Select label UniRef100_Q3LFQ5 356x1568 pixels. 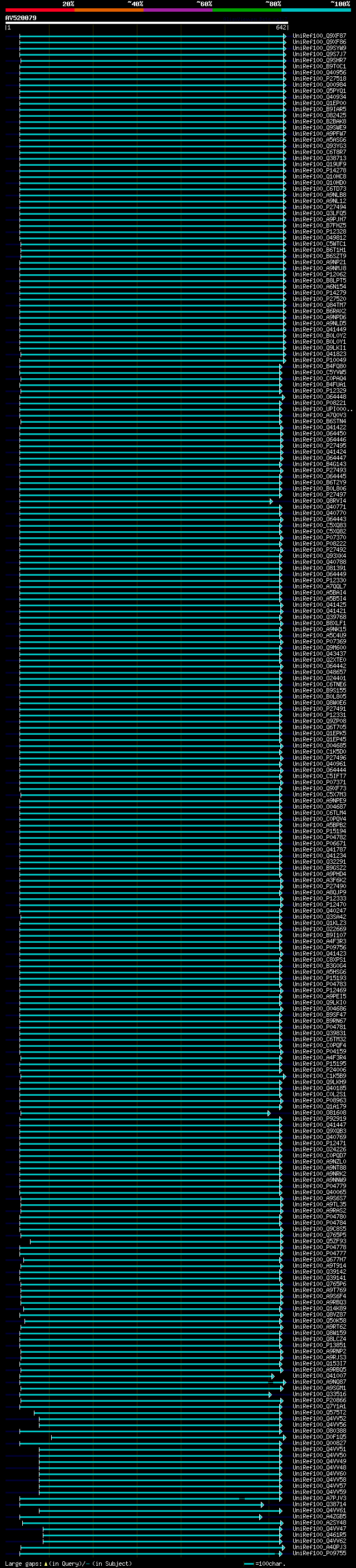(319, 213)
